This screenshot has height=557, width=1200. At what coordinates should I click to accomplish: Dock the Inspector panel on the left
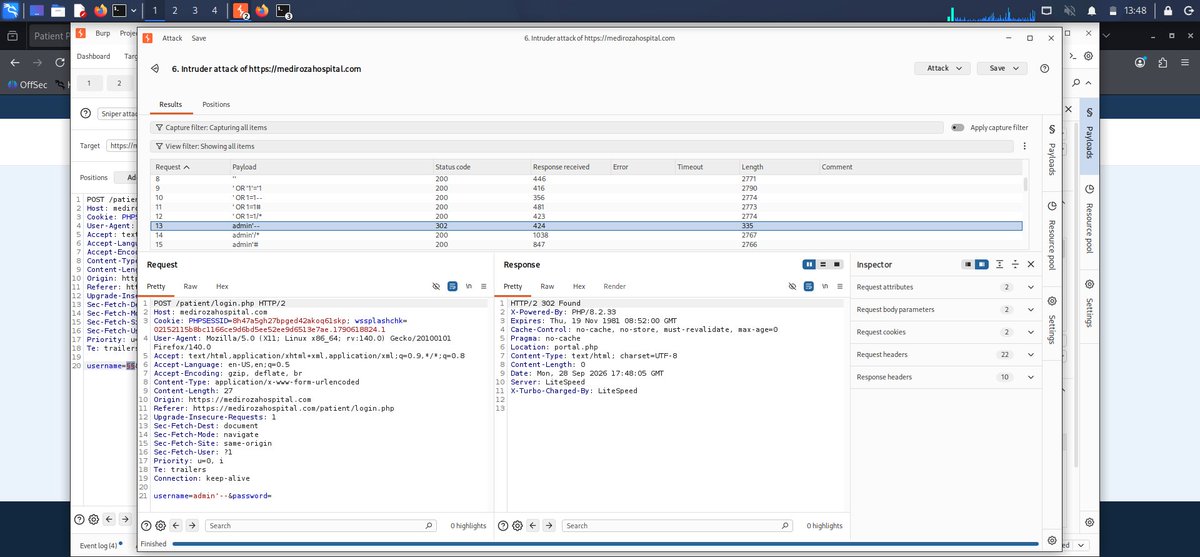point(969,264)
